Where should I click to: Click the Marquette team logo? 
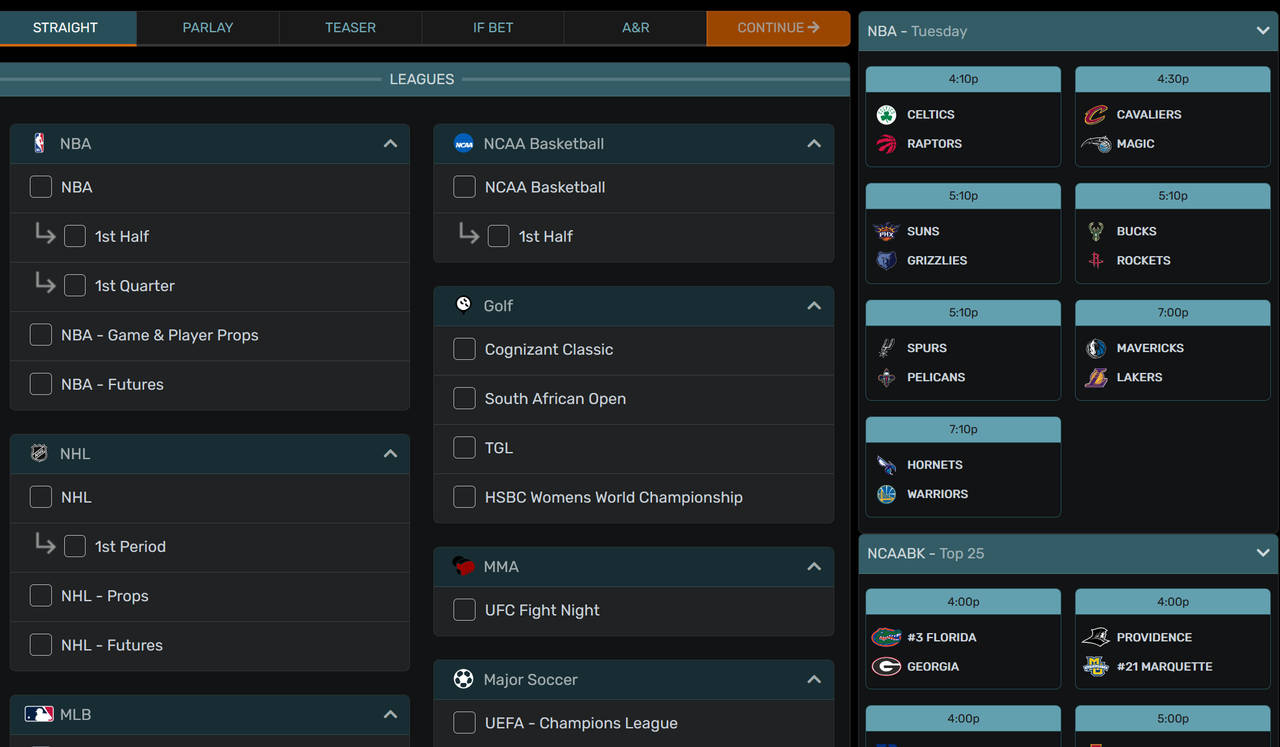click(1096, 666)
